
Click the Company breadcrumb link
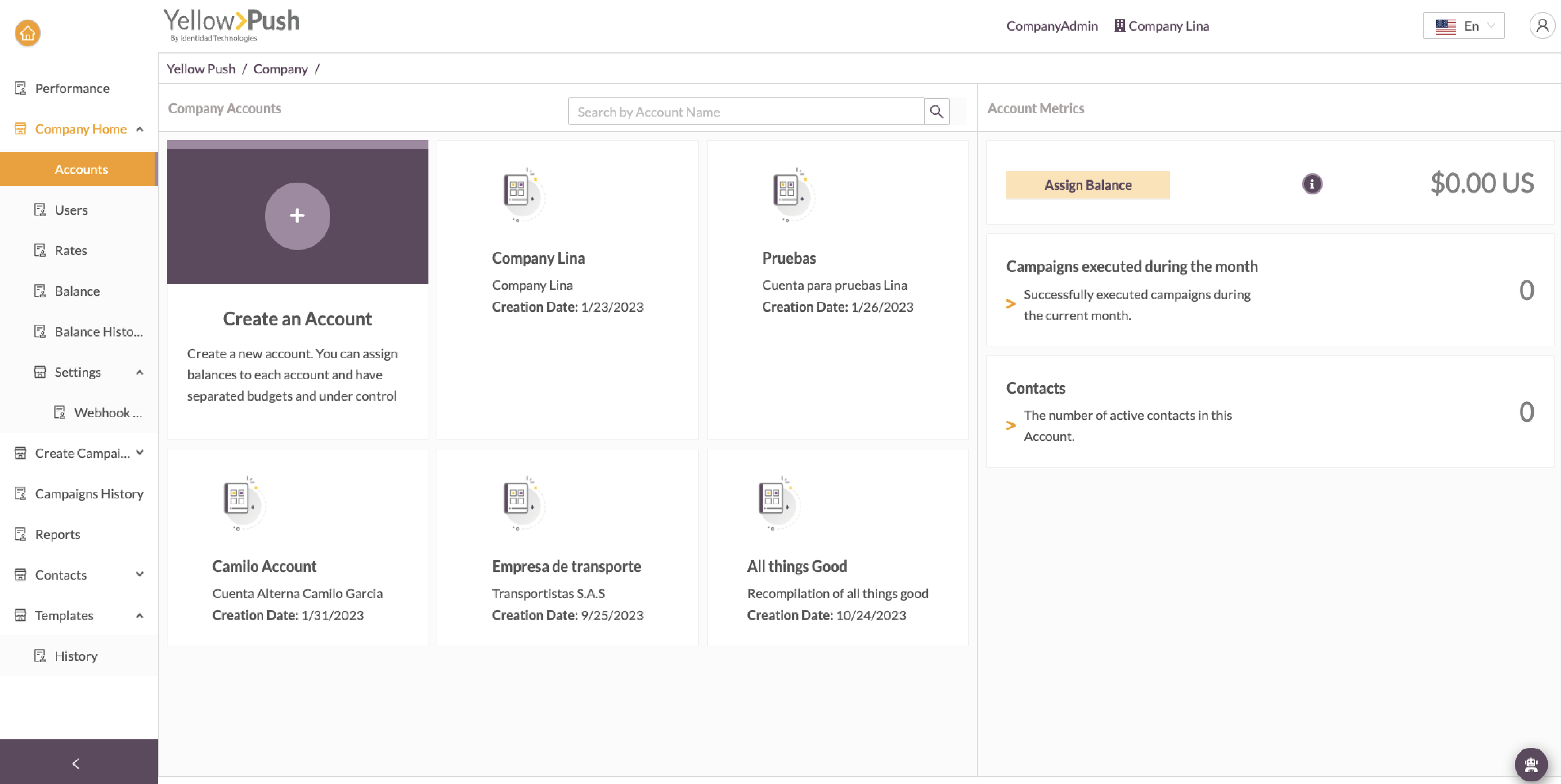point(280,69)
